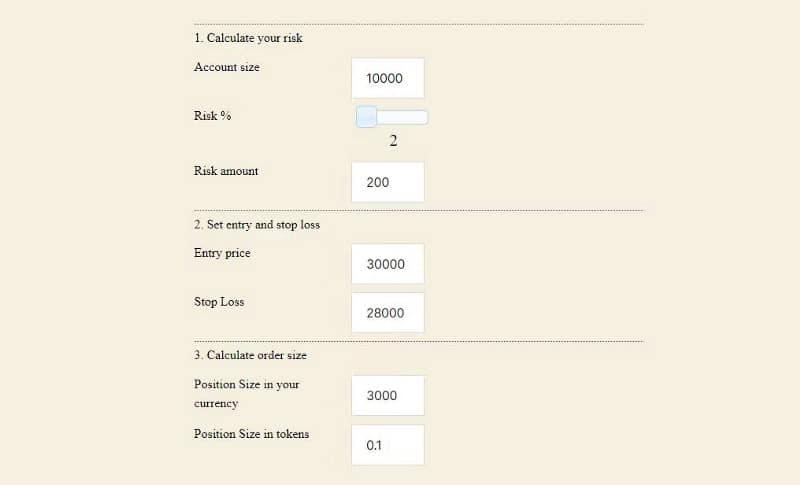Click the 'Position Size in tokens' label

point(251,434)
